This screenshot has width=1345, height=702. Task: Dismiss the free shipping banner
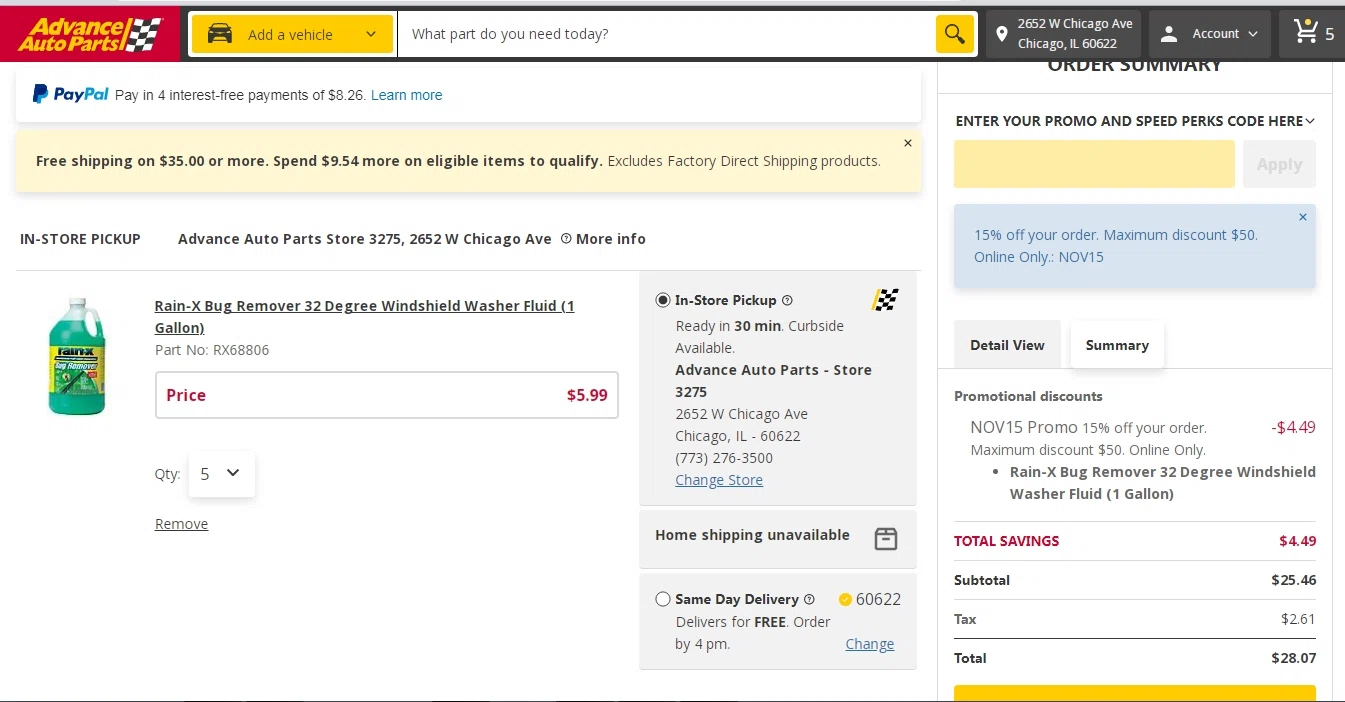908,144
